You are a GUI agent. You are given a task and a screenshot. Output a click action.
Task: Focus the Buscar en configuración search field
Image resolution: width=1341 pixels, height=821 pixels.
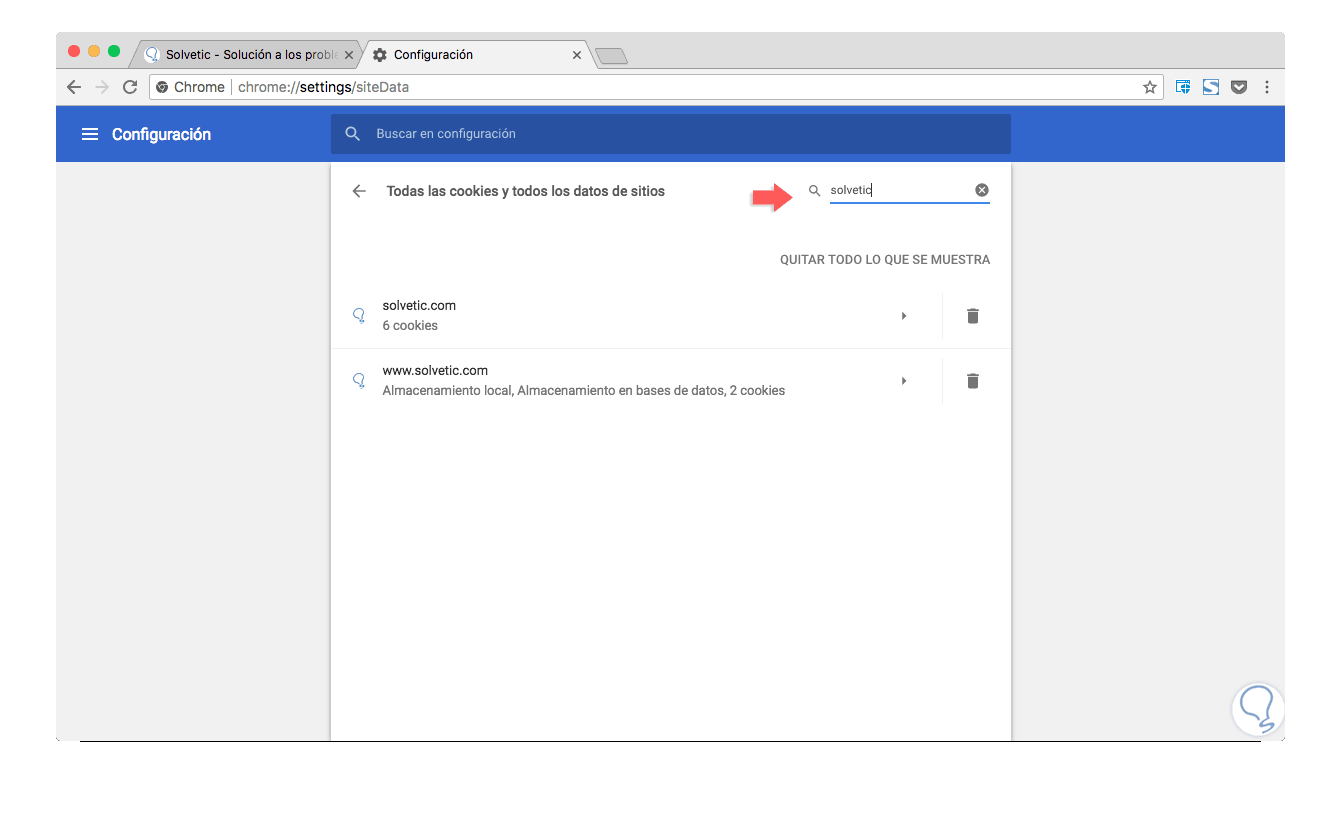pyautogui.click(x=671, y=134)
